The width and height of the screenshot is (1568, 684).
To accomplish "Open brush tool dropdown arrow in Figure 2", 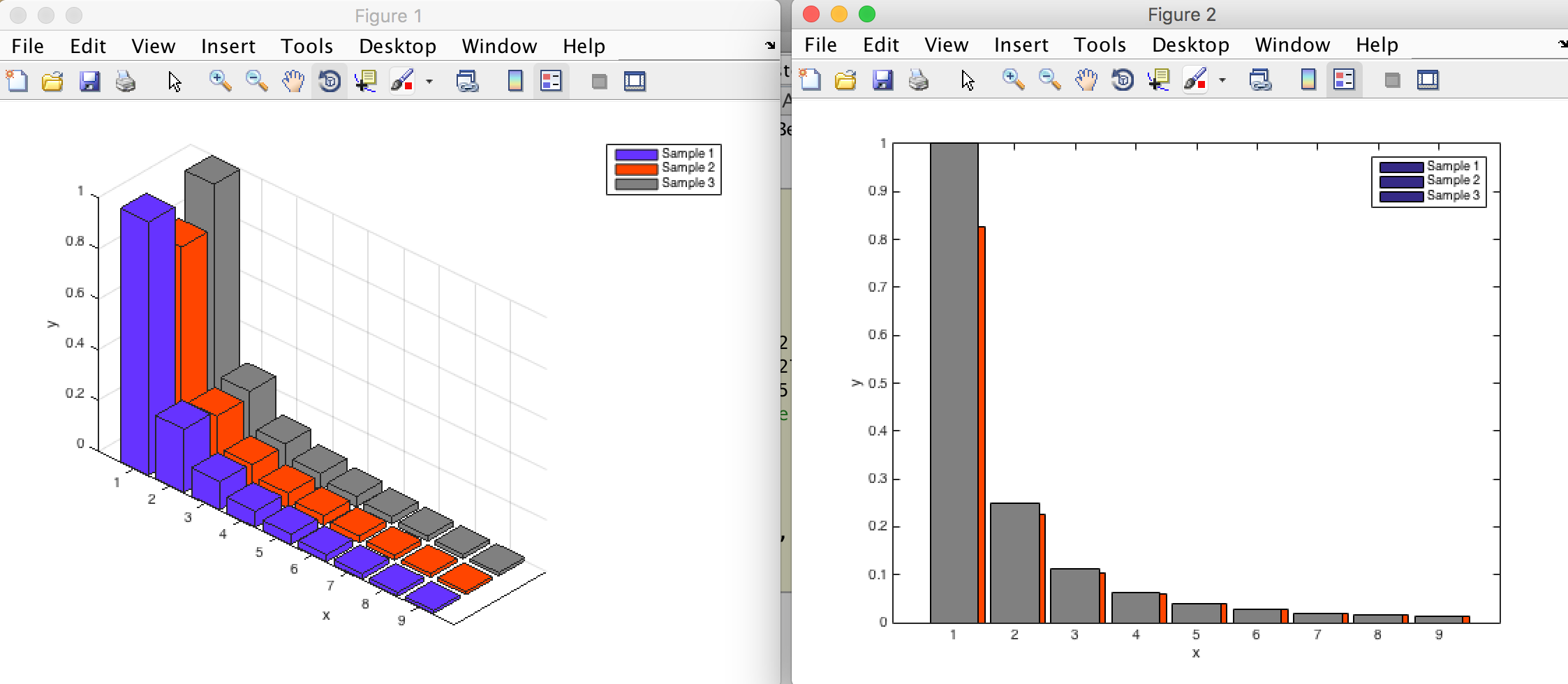I will (1222, 80).
